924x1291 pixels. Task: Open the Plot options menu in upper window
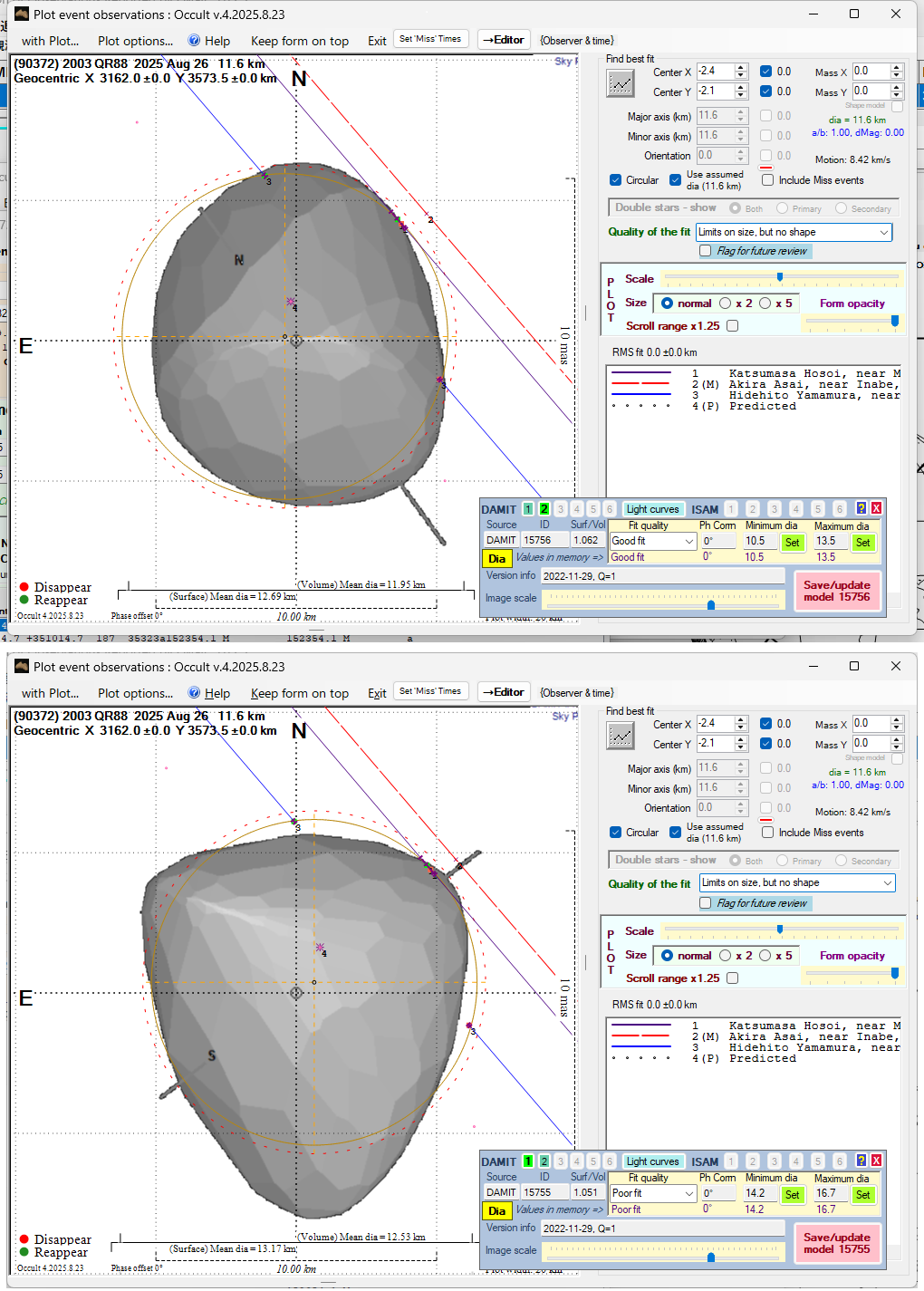tap(135, 41)
